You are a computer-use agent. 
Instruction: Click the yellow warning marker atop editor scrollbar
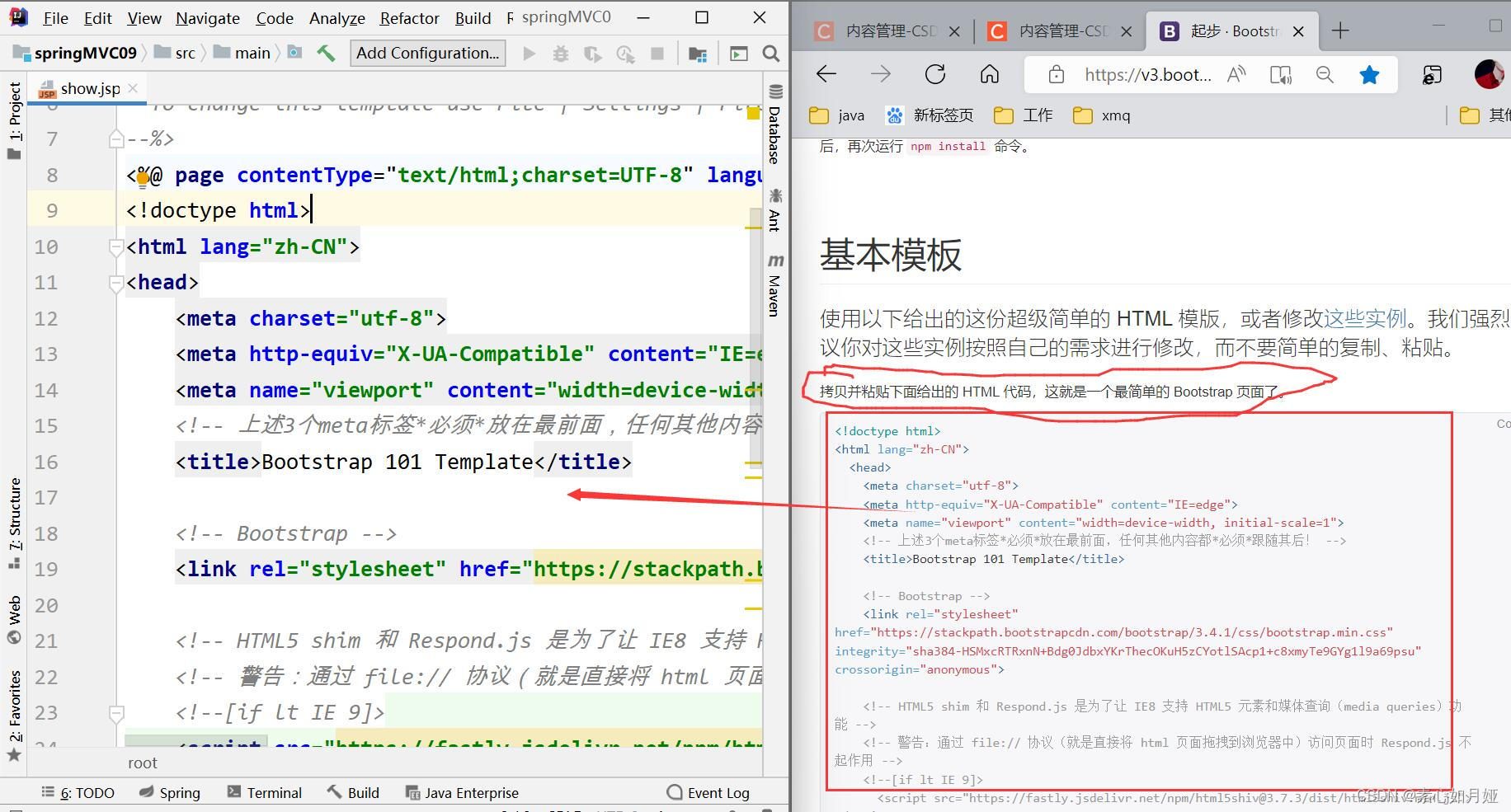753,114
